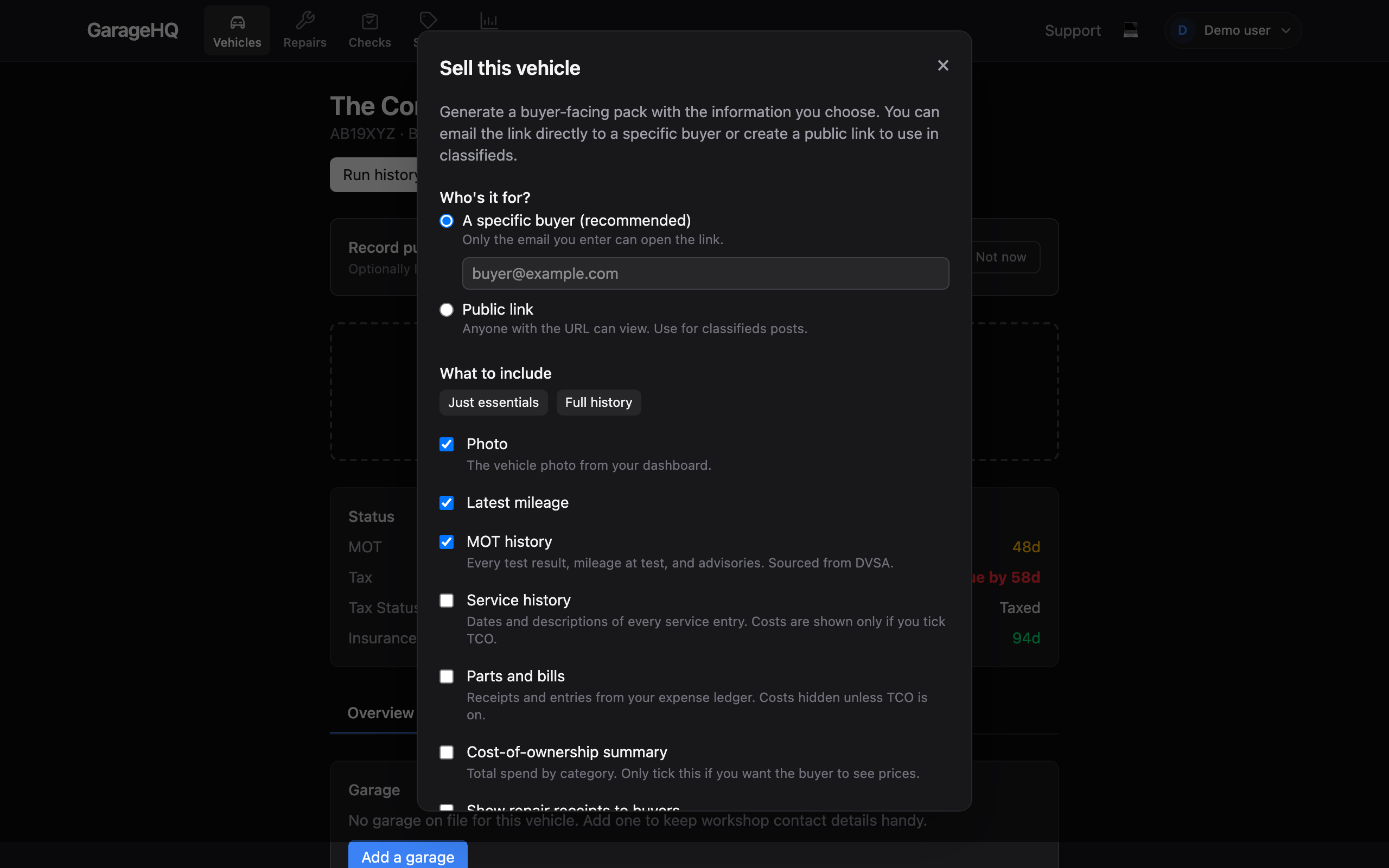Open the Checks clipboard icon

point(369,22)
